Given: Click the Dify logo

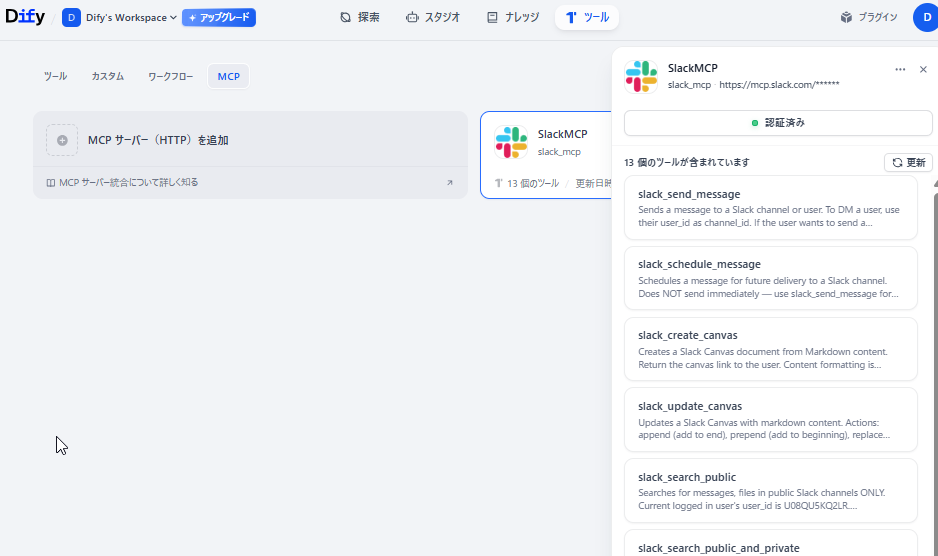Looking at the screenshot, I should [25, 17].
